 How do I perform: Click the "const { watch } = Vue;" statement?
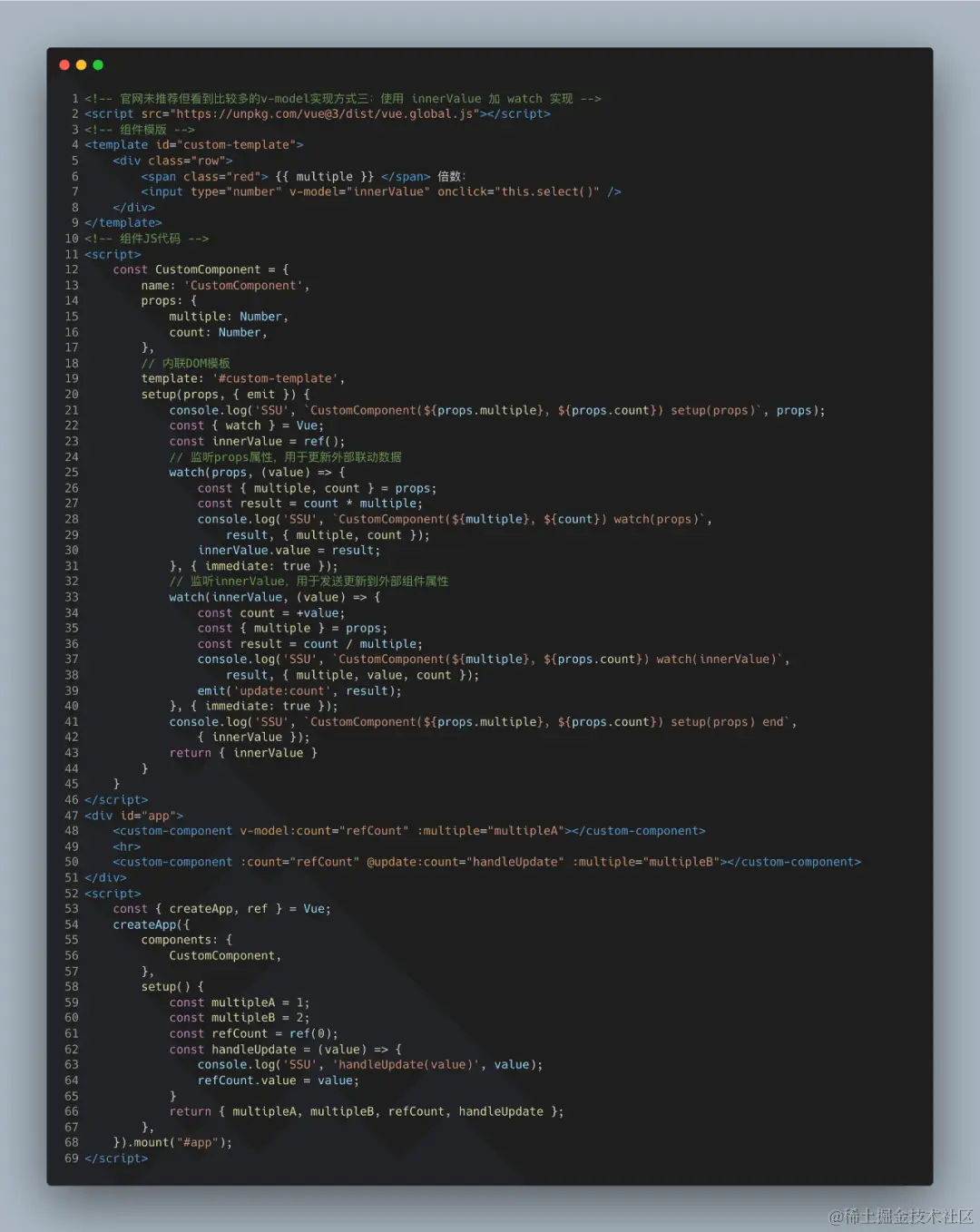[x=246, y=425]
